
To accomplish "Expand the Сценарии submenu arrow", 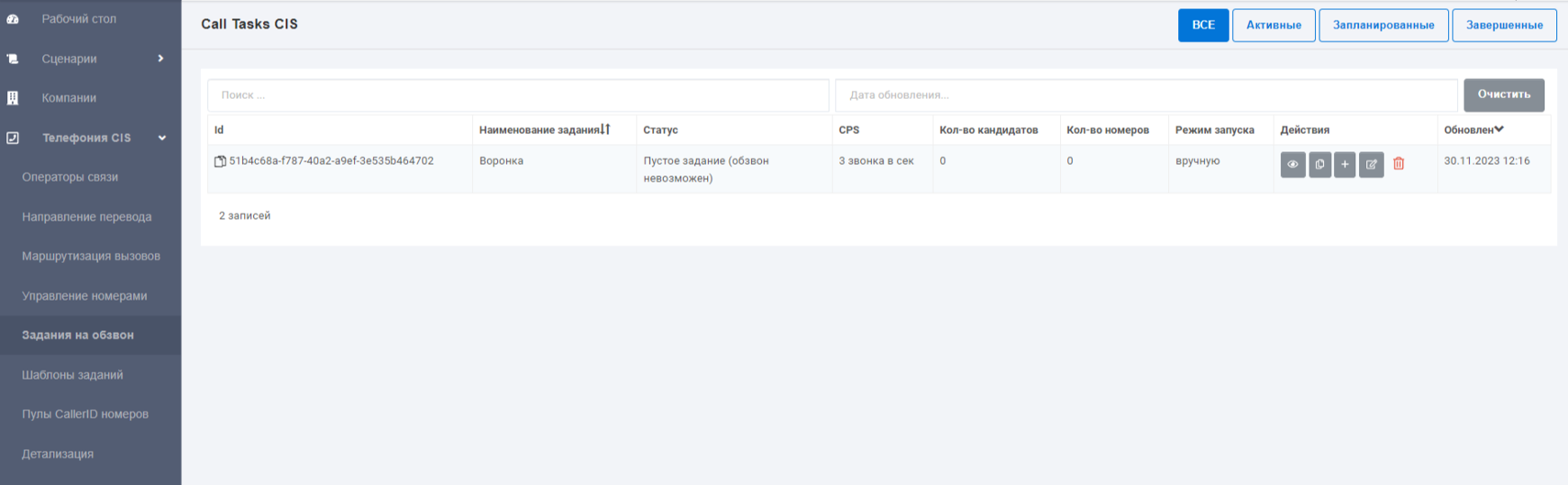I will (160, 58).
